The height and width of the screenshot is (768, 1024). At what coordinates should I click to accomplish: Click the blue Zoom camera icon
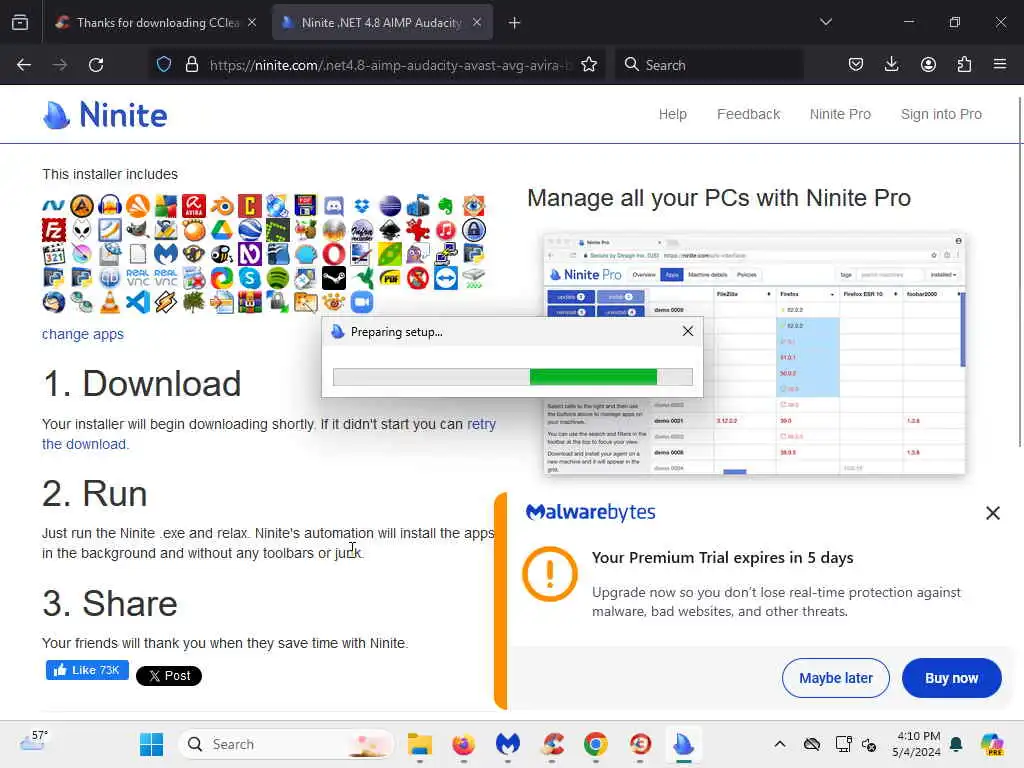point(362,302)
